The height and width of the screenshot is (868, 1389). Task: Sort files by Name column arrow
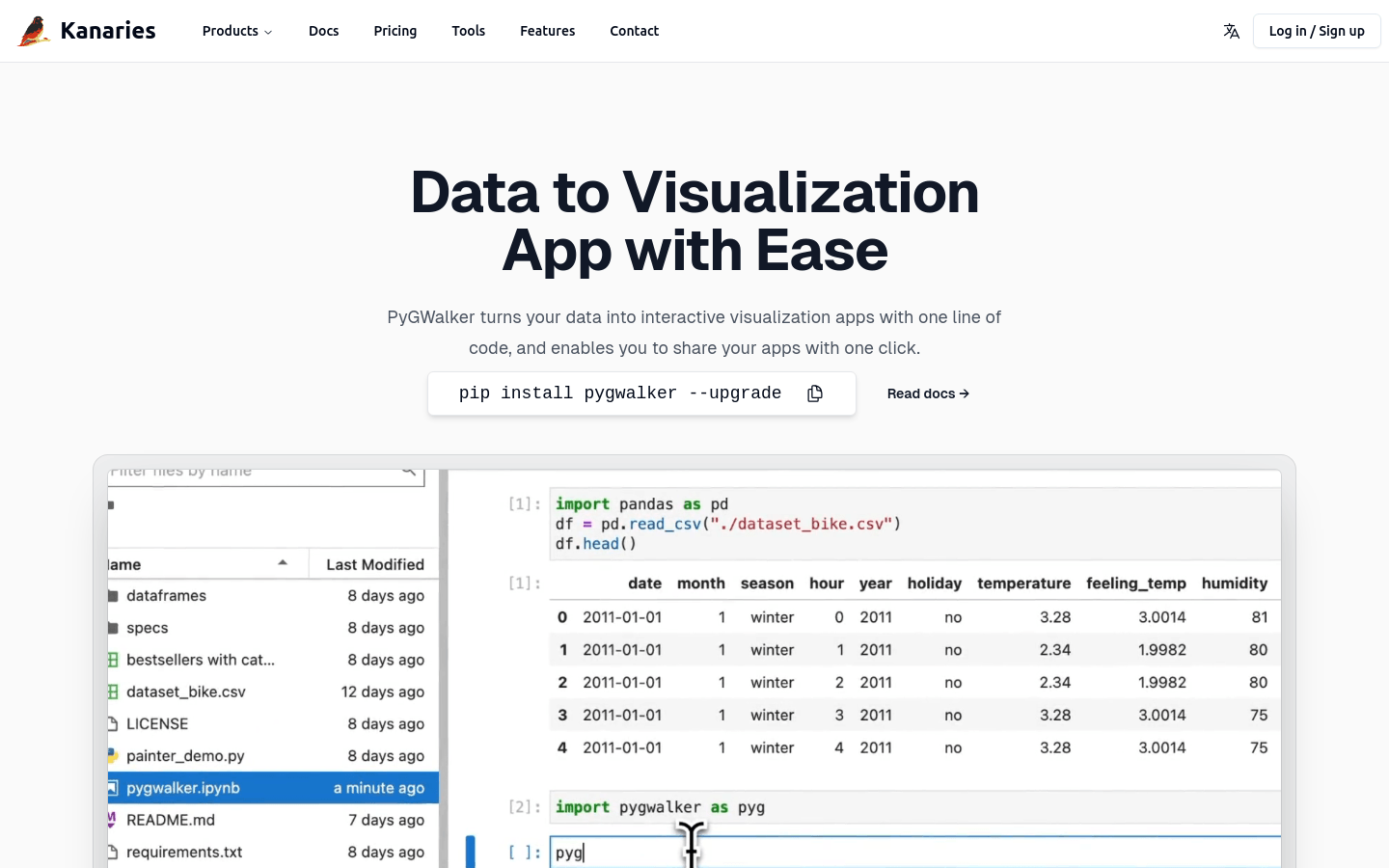click(x=283, y=563)
